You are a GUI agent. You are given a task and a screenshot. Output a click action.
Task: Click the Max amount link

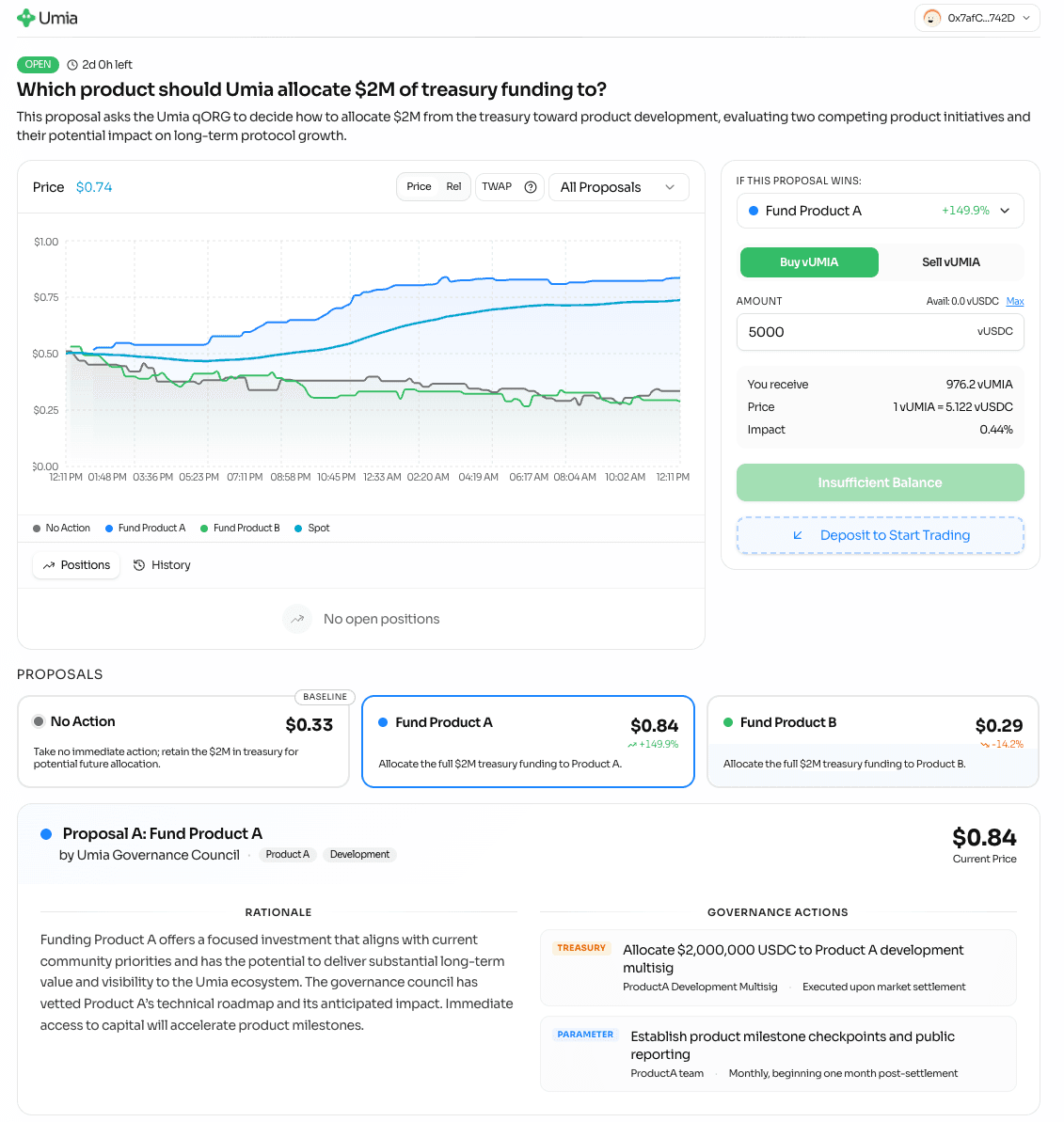[x=1014, y=301]
